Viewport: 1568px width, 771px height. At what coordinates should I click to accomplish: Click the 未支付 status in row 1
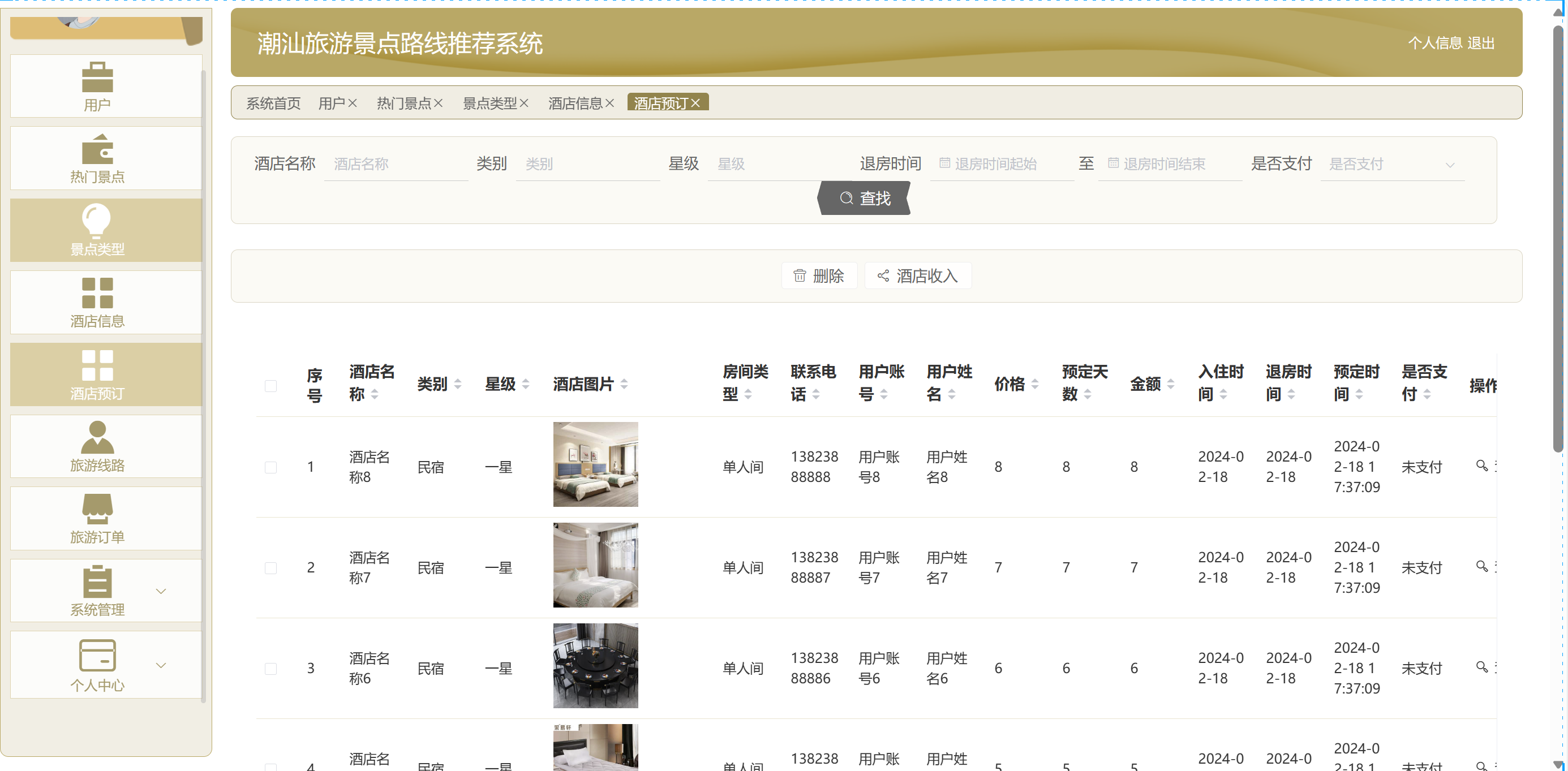click(1422, 467)
